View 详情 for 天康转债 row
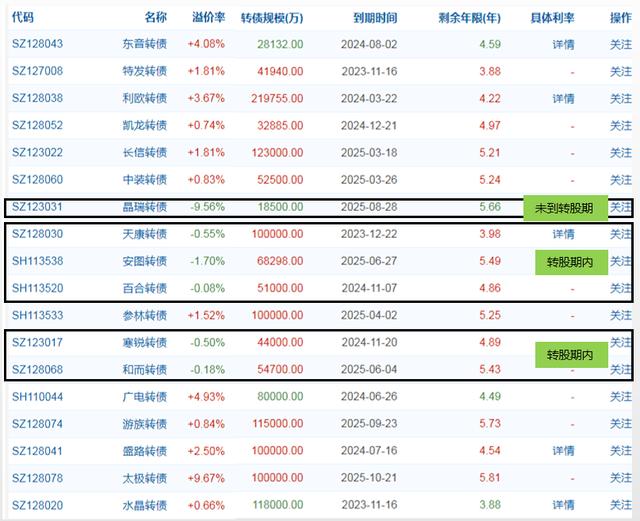 click(563, 234)
